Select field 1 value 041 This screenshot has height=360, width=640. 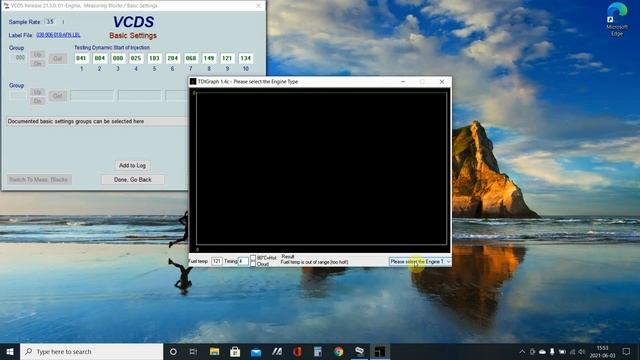81,58
